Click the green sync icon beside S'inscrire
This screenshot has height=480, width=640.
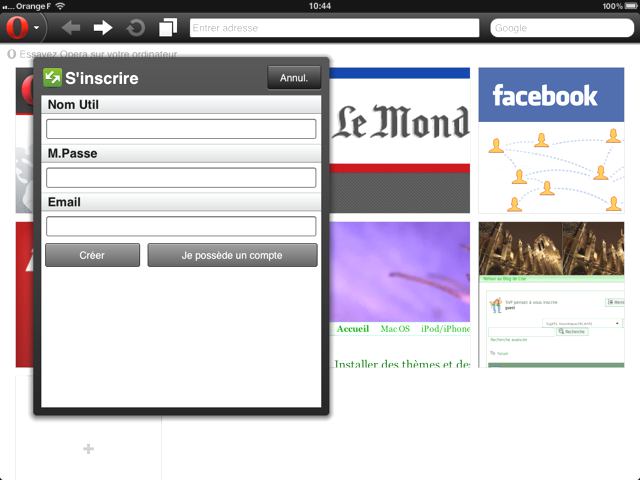click(53, 77)
